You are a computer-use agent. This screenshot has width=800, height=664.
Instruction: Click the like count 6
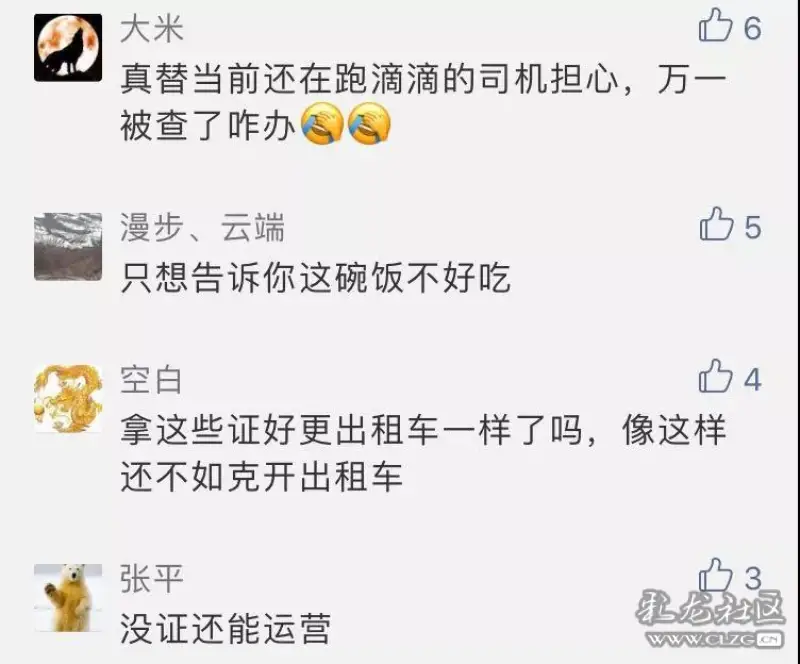pyautogui.click(x=753, y=28)
